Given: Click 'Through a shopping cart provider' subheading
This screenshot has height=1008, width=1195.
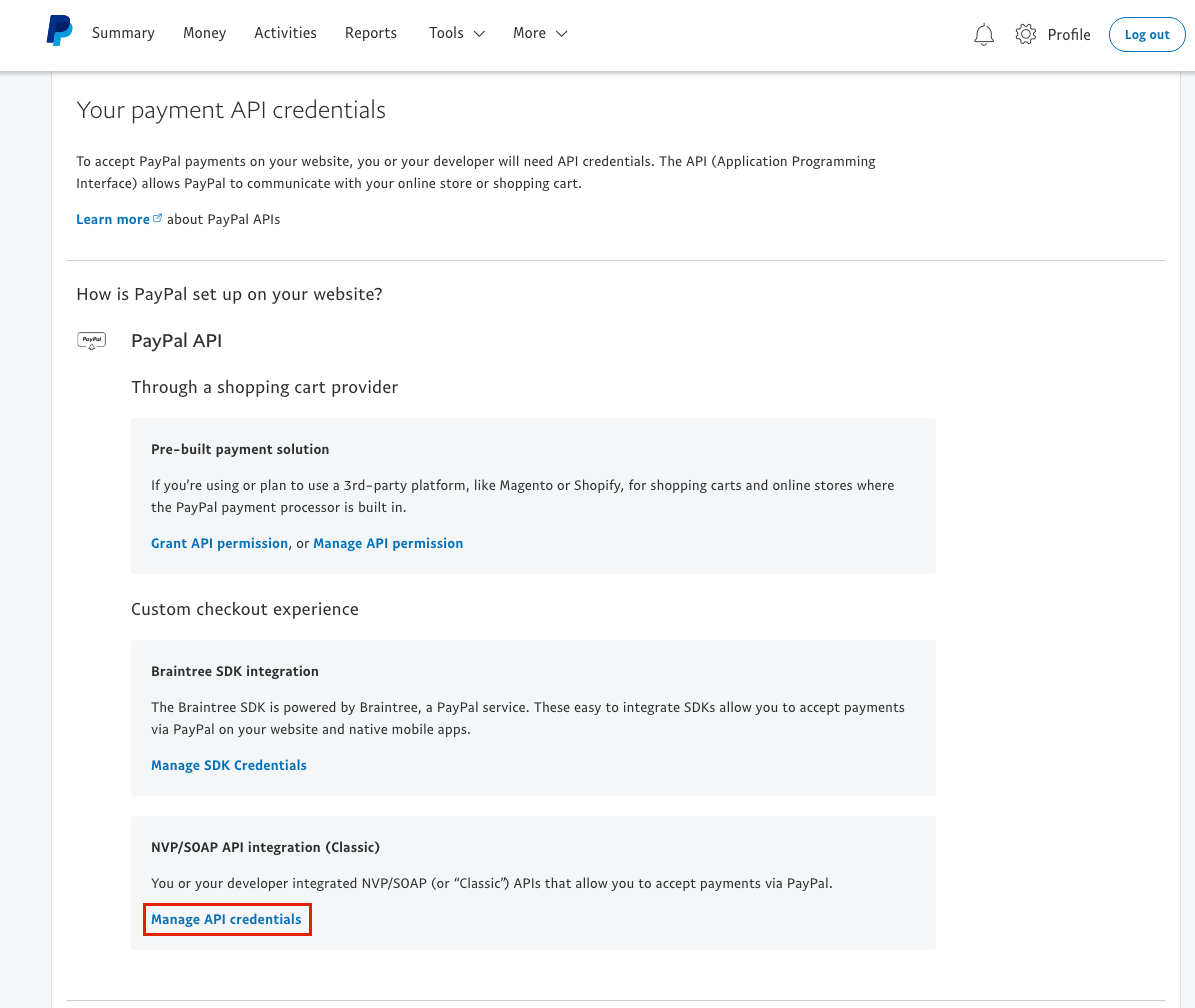Looking at the screenshot, I should [264, 387].
